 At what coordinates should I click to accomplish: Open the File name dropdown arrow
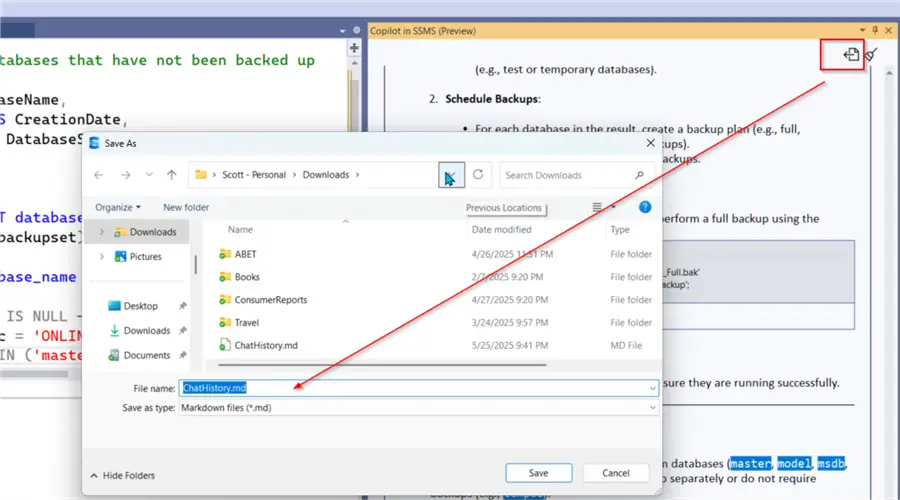tap(653, 389)
